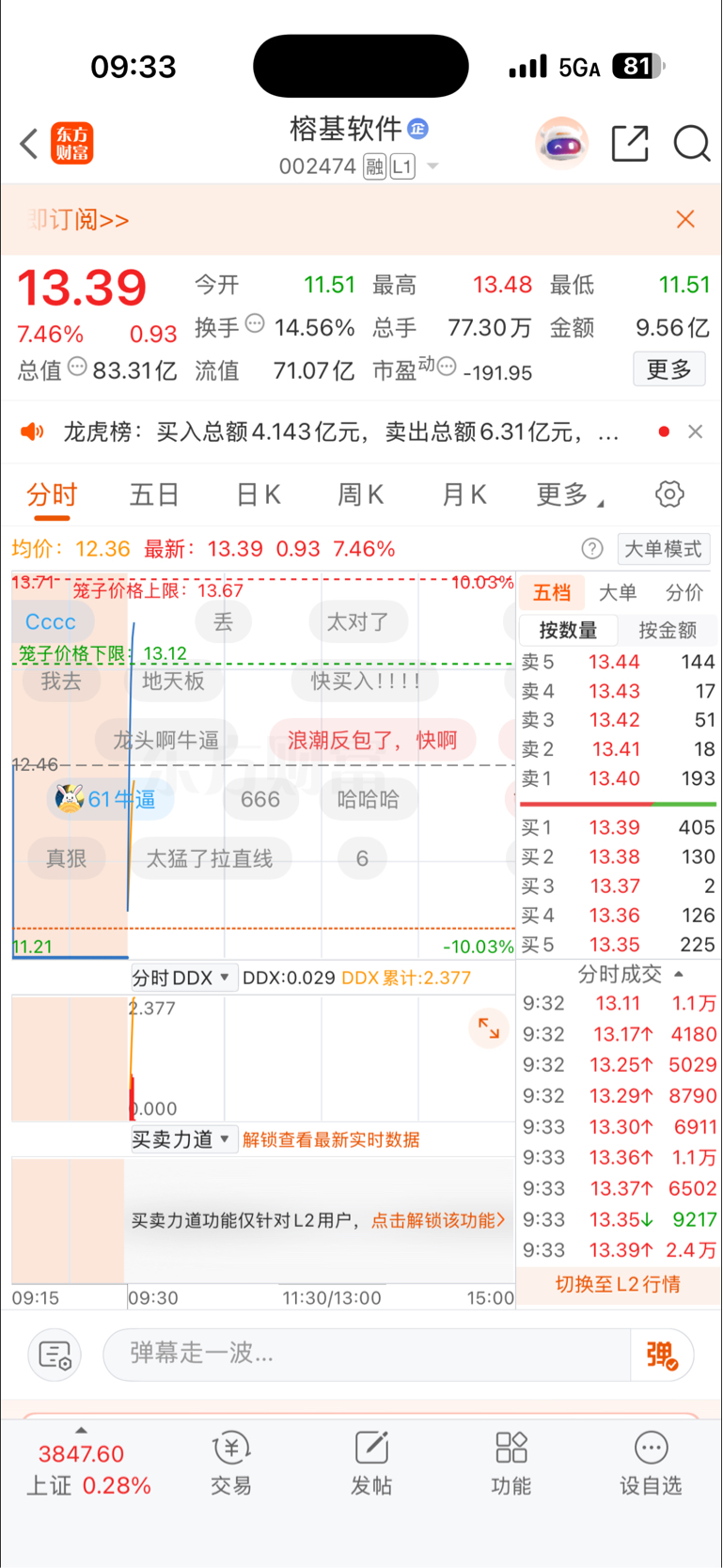Enable 大单模式 button
This screenshot has width=723, height=1568.
pos(664,549)
